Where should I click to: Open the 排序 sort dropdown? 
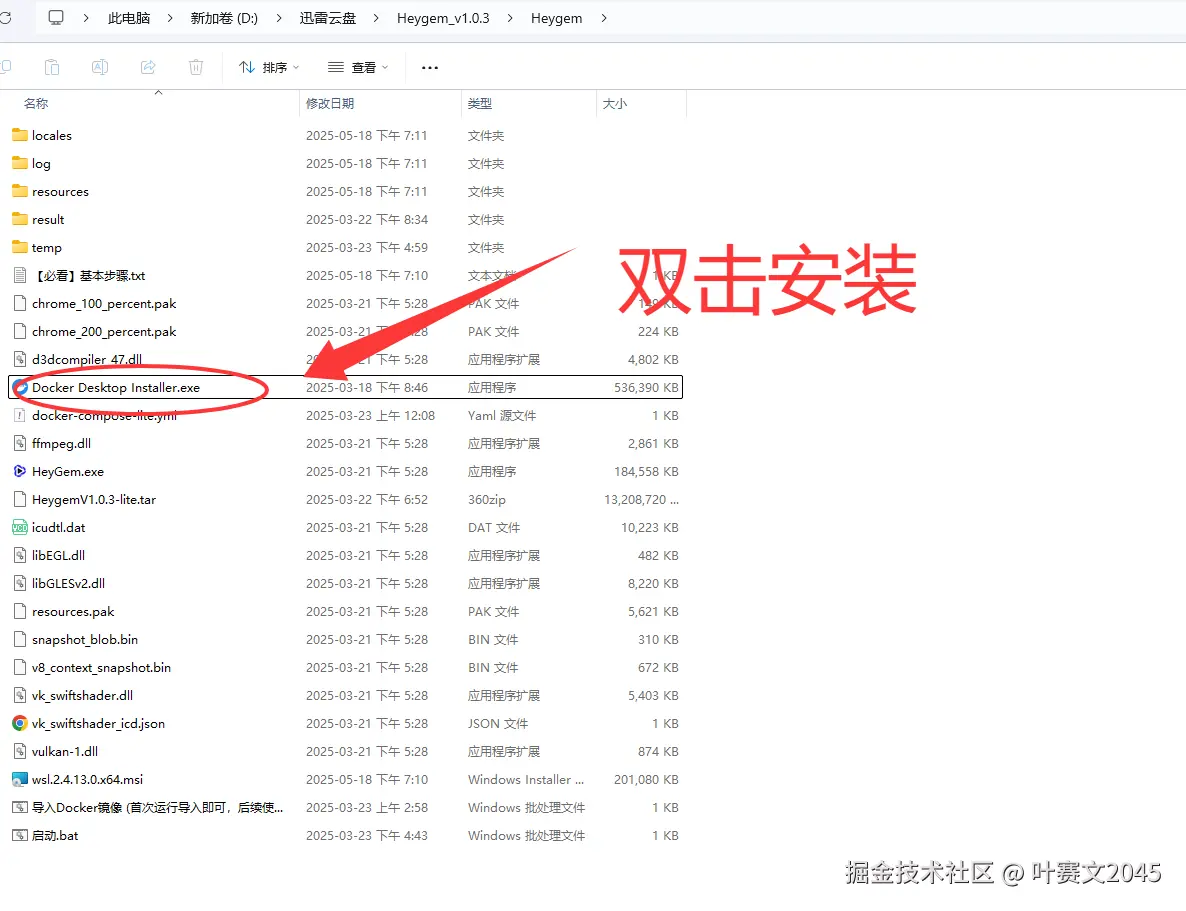[269, 67]
